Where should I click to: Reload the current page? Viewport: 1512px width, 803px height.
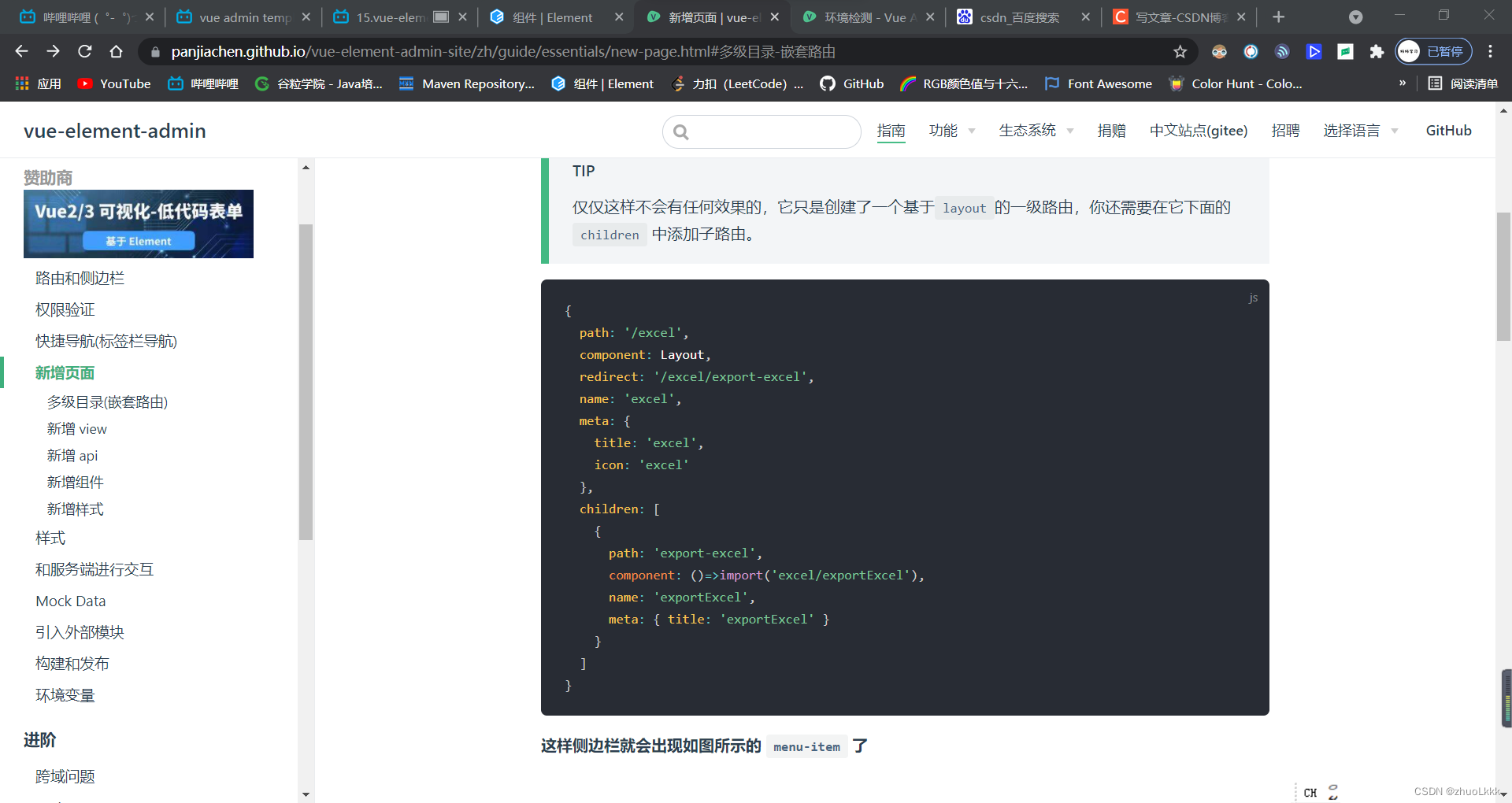(x=84, y=51)
